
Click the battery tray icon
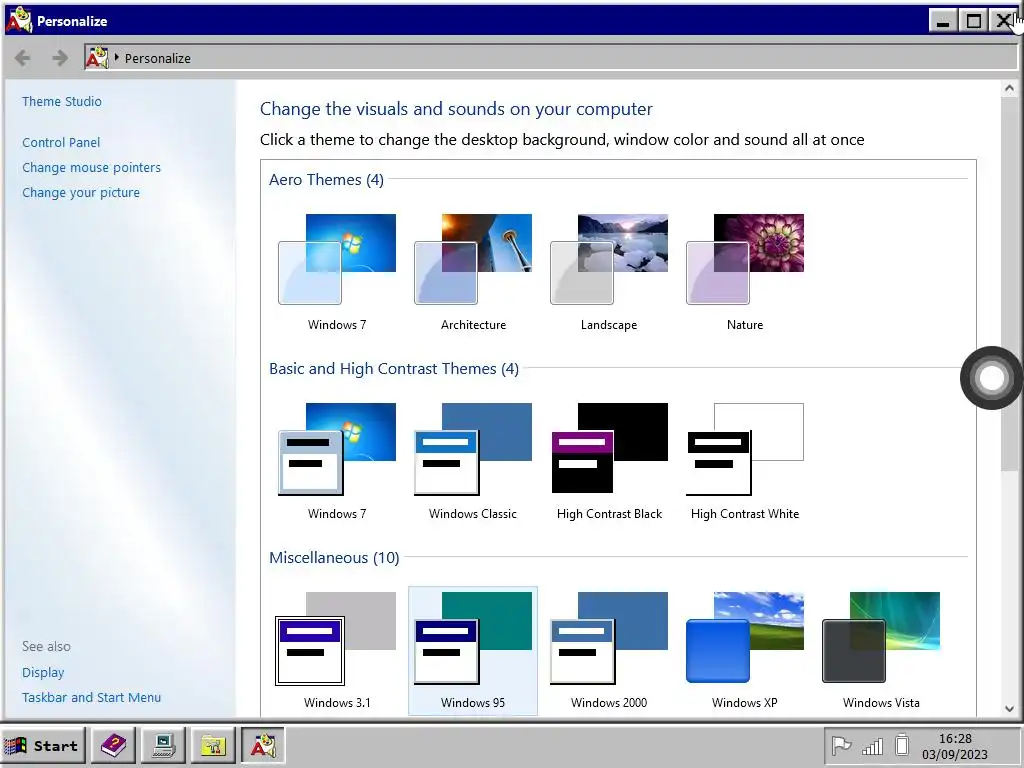[902, 745]
